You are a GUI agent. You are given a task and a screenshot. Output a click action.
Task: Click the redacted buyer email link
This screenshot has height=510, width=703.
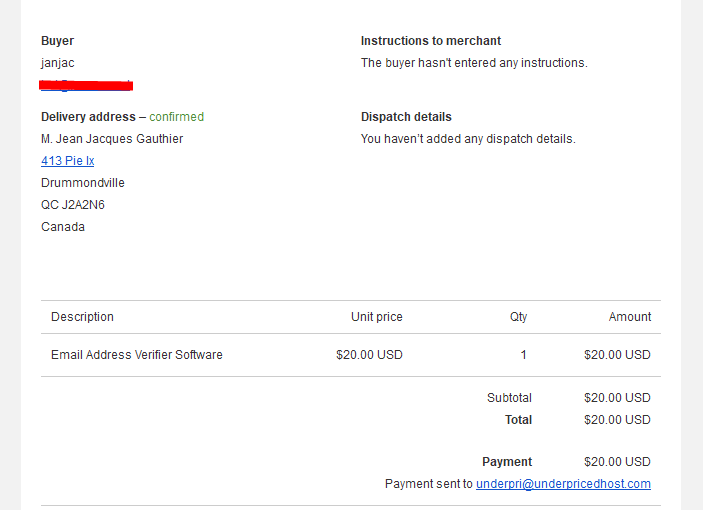(x=86, y=85)
